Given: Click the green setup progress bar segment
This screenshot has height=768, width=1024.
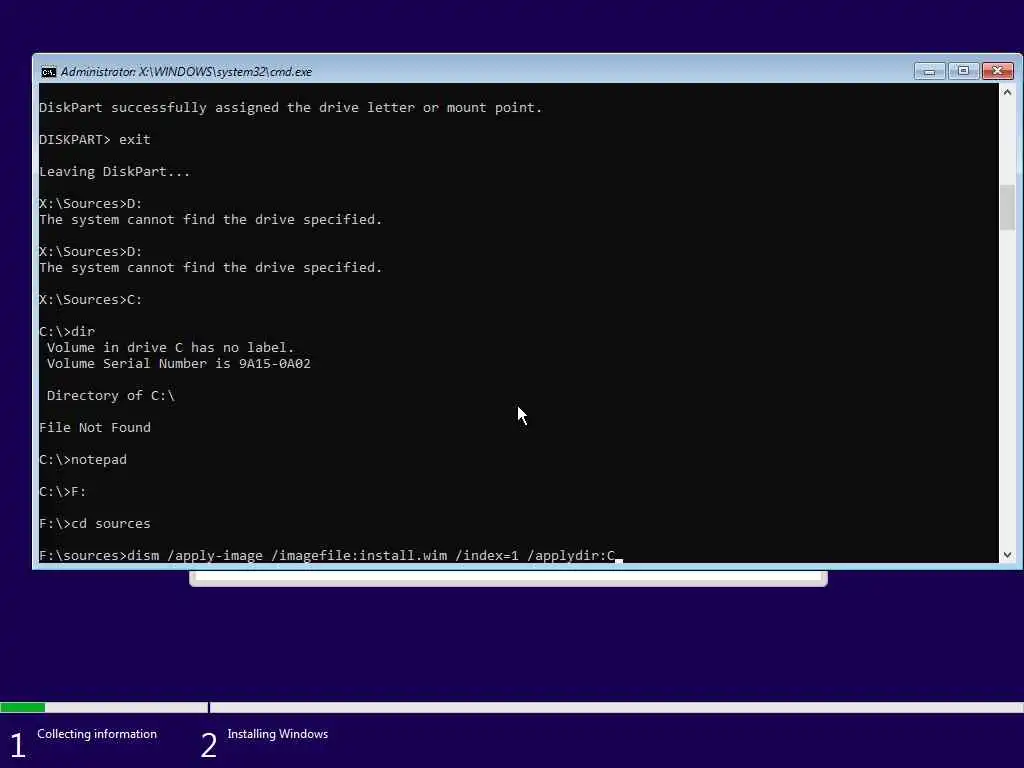Looking at the screenshot, I should 23,707.
